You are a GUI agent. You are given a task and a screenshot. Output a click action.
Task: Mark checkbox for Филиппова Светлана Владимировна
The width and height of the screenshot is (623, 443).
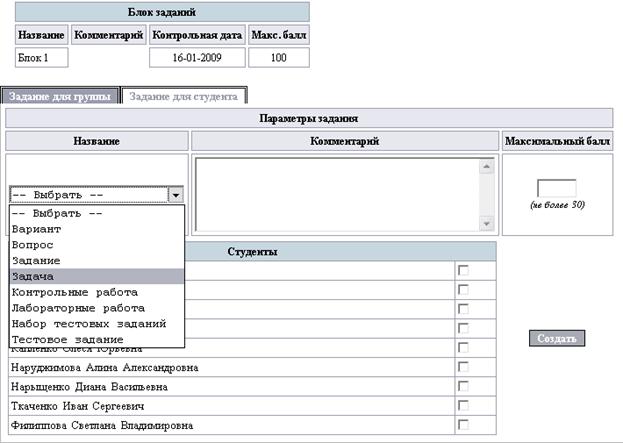(x=462, y=424)
